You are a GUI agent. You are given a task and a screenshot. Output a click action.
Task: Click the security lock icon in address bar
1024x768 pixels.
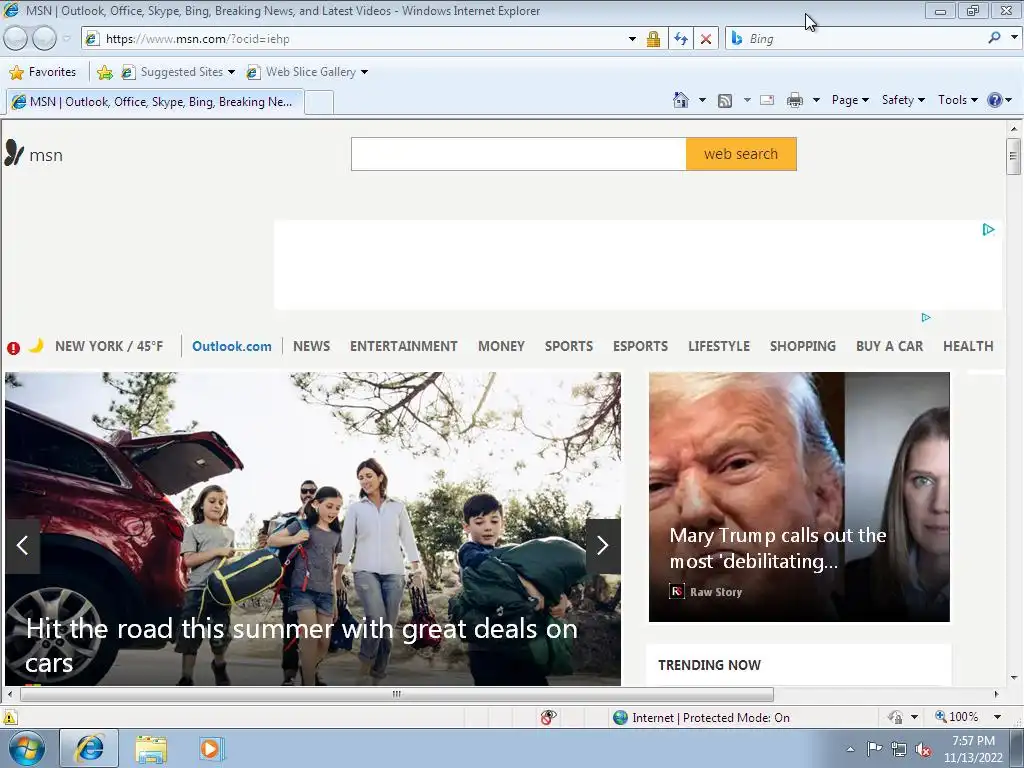653,39
